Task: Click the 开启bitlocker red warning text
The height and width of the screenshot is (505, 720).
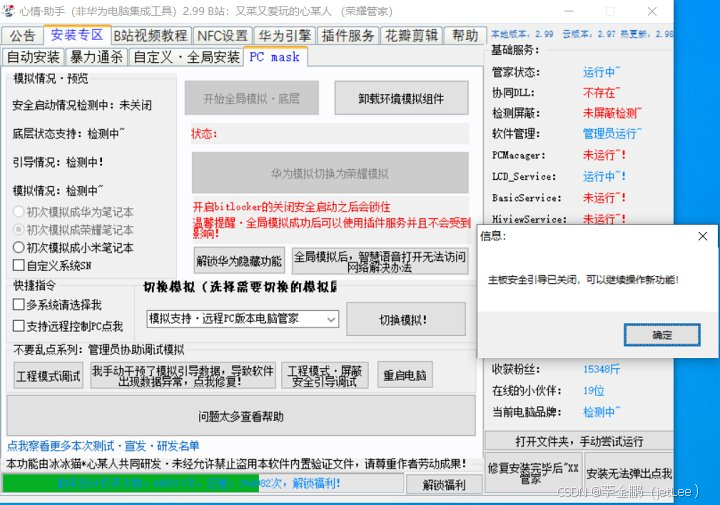Action: coord(292,207)
